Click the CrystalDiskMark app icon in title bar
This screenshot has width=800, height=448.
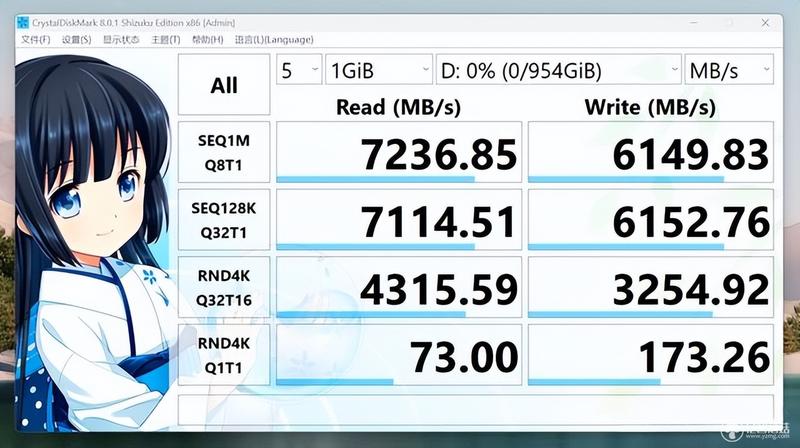[23, 23]
